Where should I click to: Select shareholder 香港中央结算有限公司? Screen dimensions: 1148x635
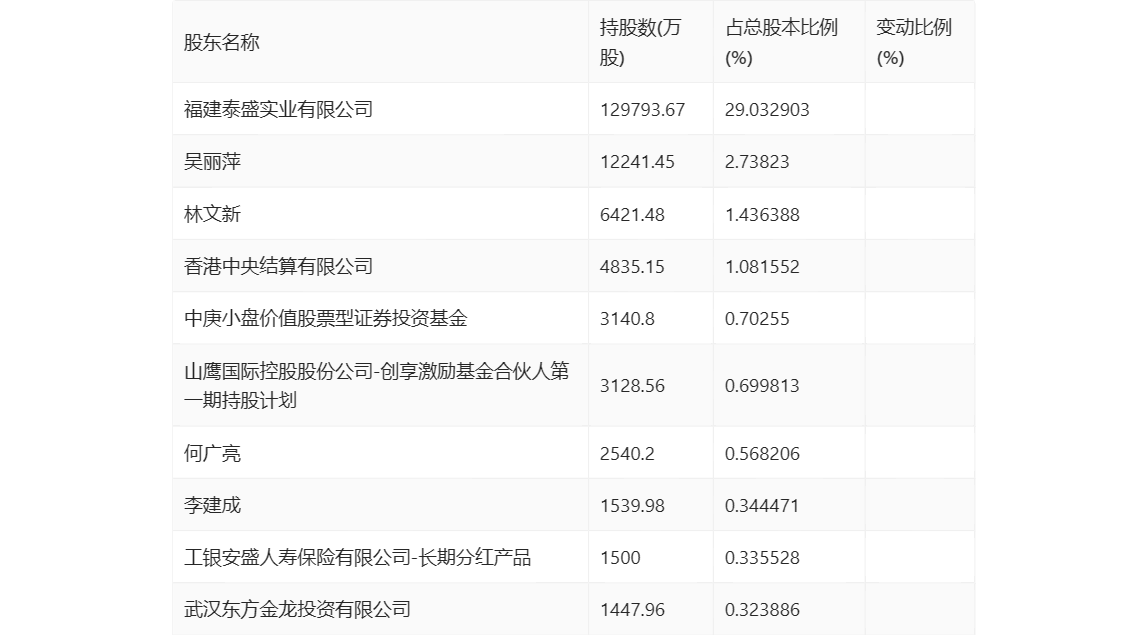point(278,267)
